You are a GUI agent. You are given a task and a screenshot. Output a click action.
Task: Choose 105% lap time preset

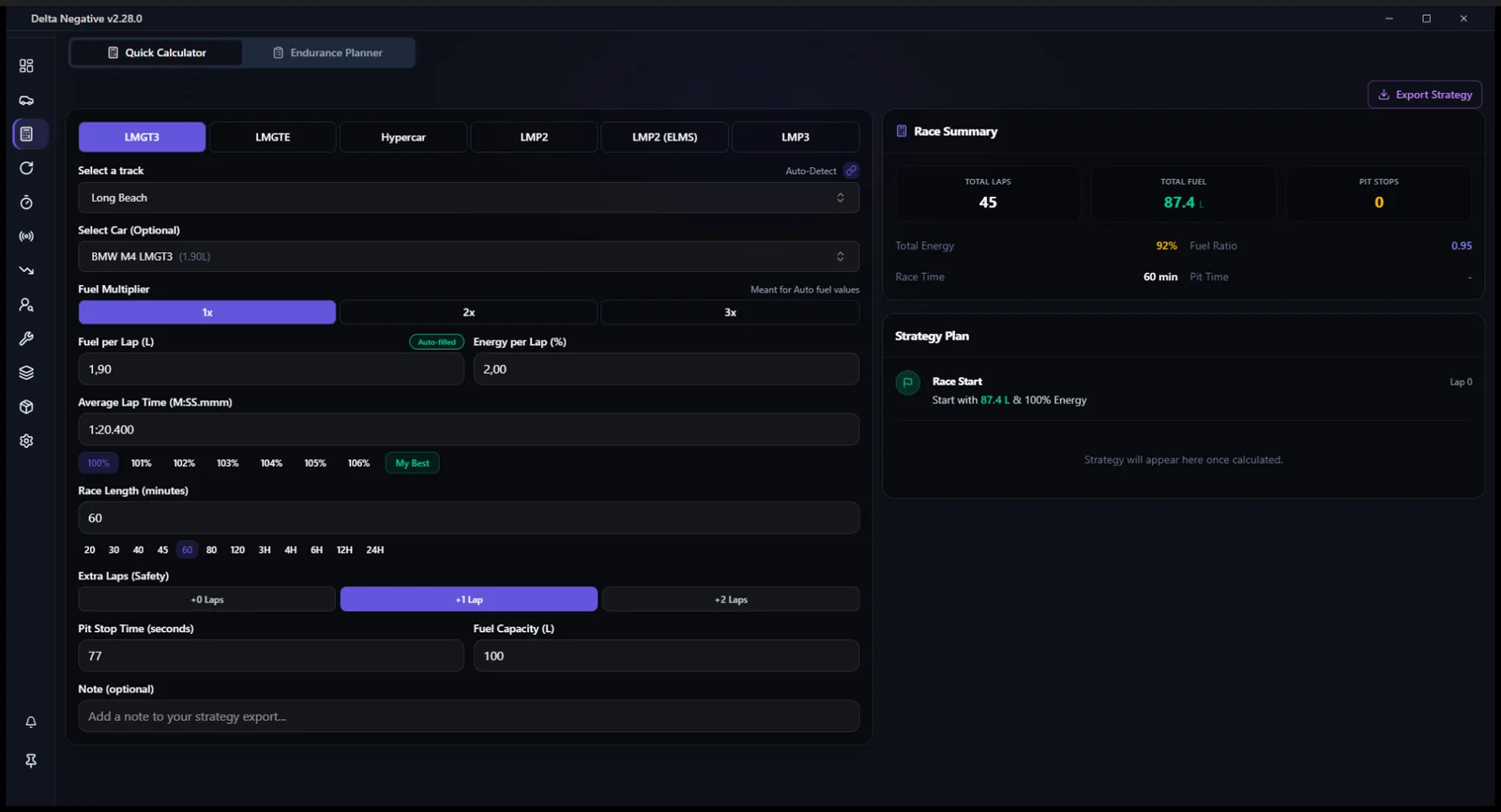point(315,463)
